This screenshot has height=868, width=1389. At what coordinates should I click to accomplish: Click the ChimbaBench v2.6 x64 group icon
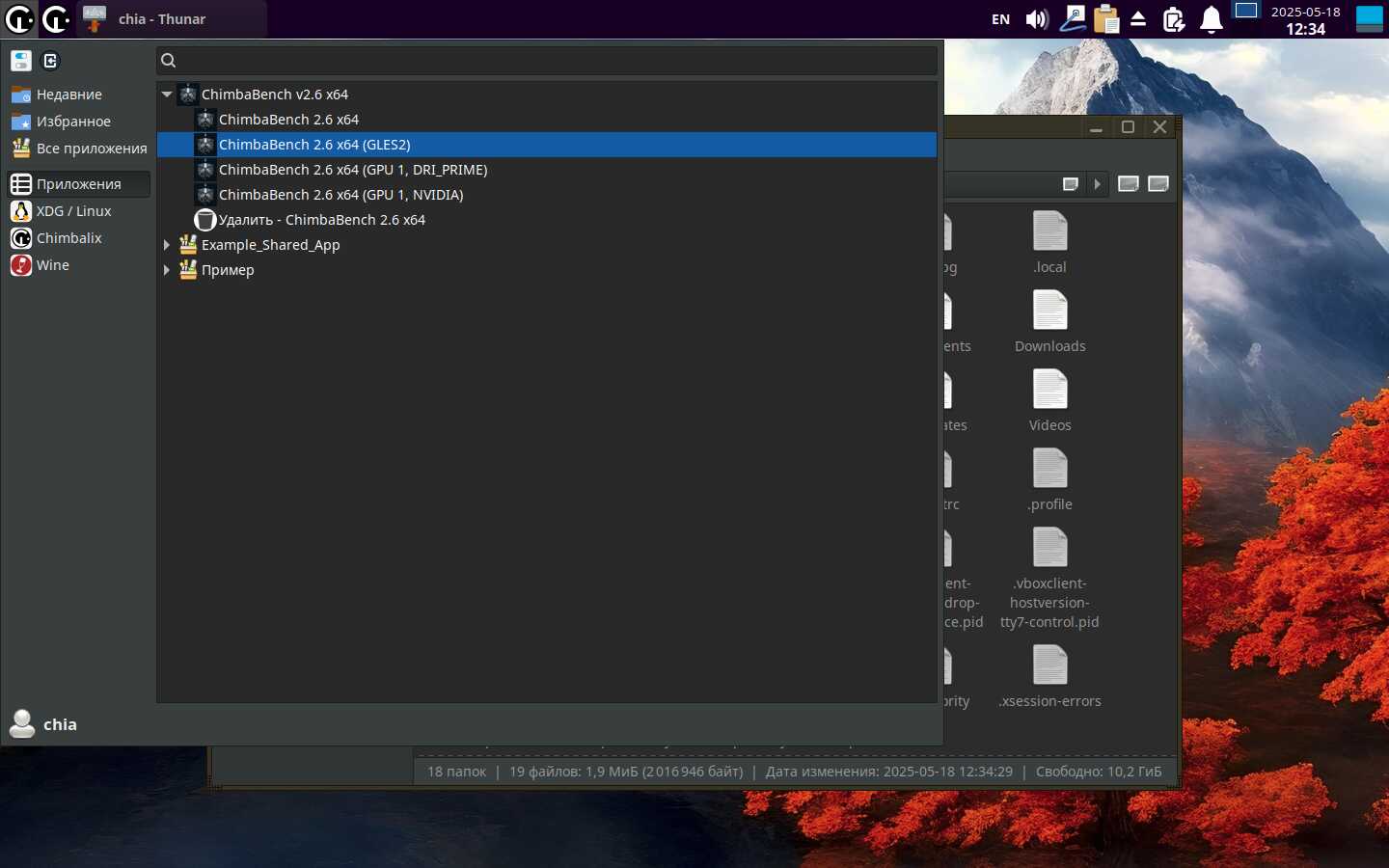click(188, 95)
